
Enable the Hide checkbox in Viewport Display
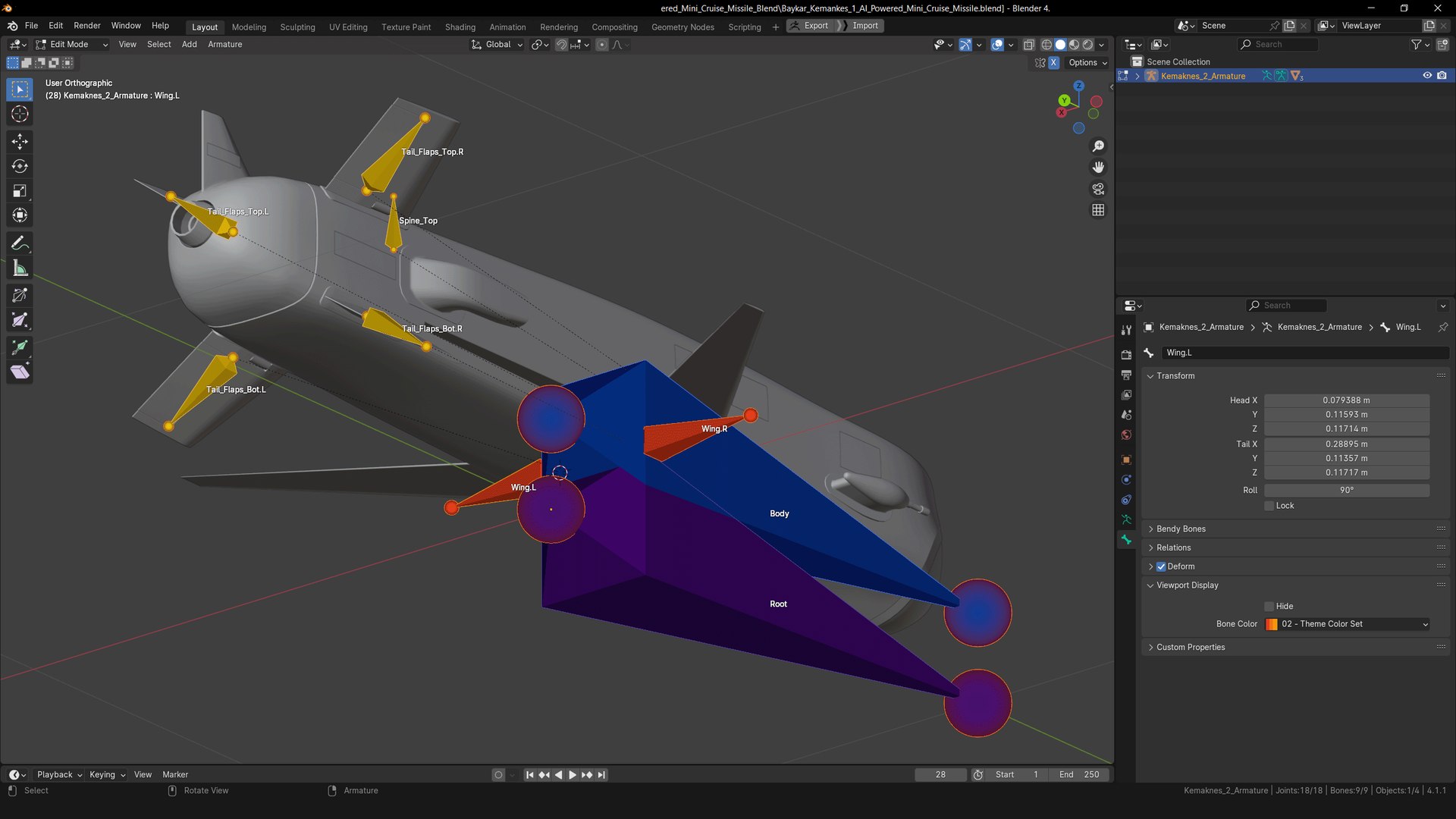tap(1269, 607)
